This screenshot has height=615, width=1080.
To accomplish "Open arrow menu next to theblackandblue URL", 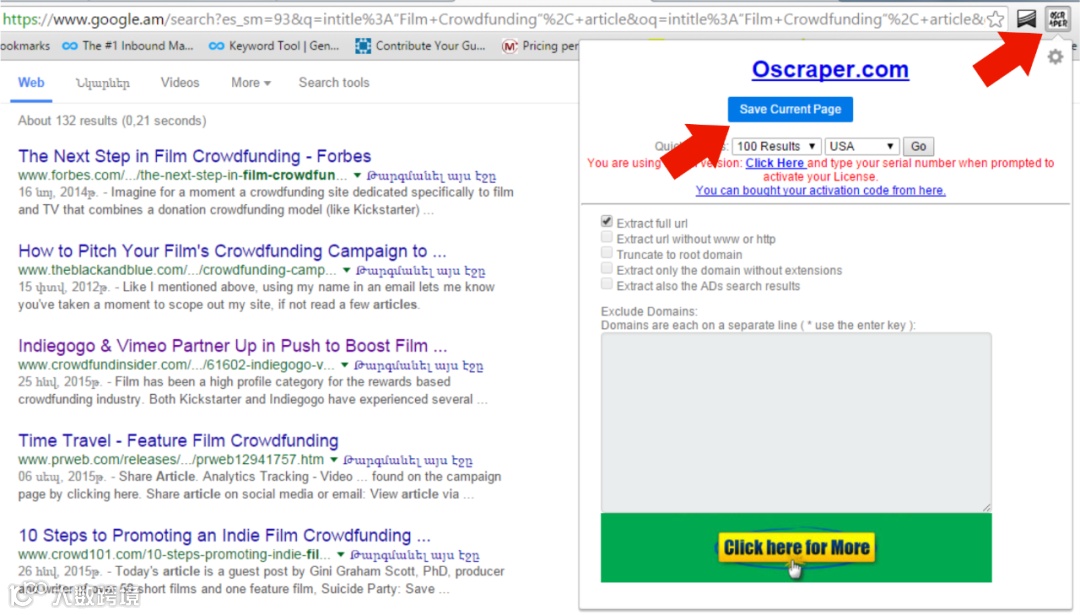I will (346, 271).
